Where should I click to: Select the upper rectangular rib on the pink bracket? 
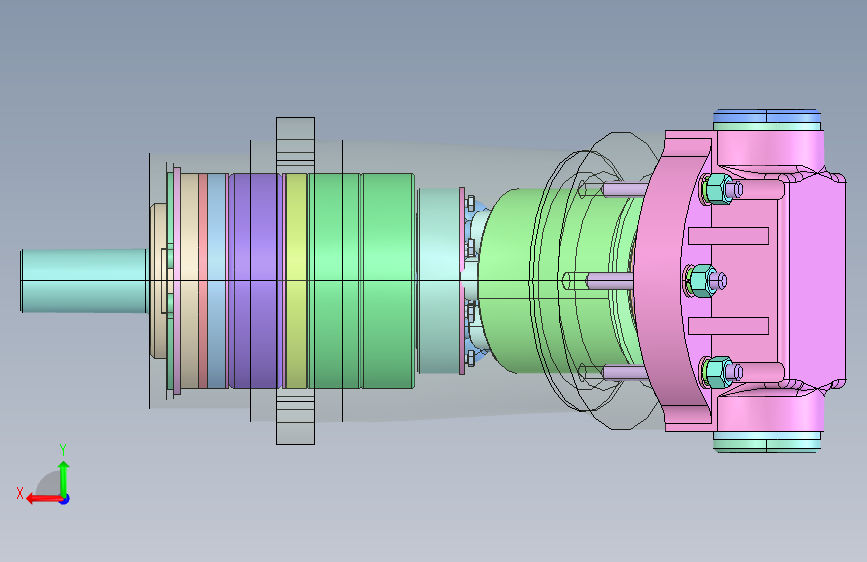click(x=728, y=236)
